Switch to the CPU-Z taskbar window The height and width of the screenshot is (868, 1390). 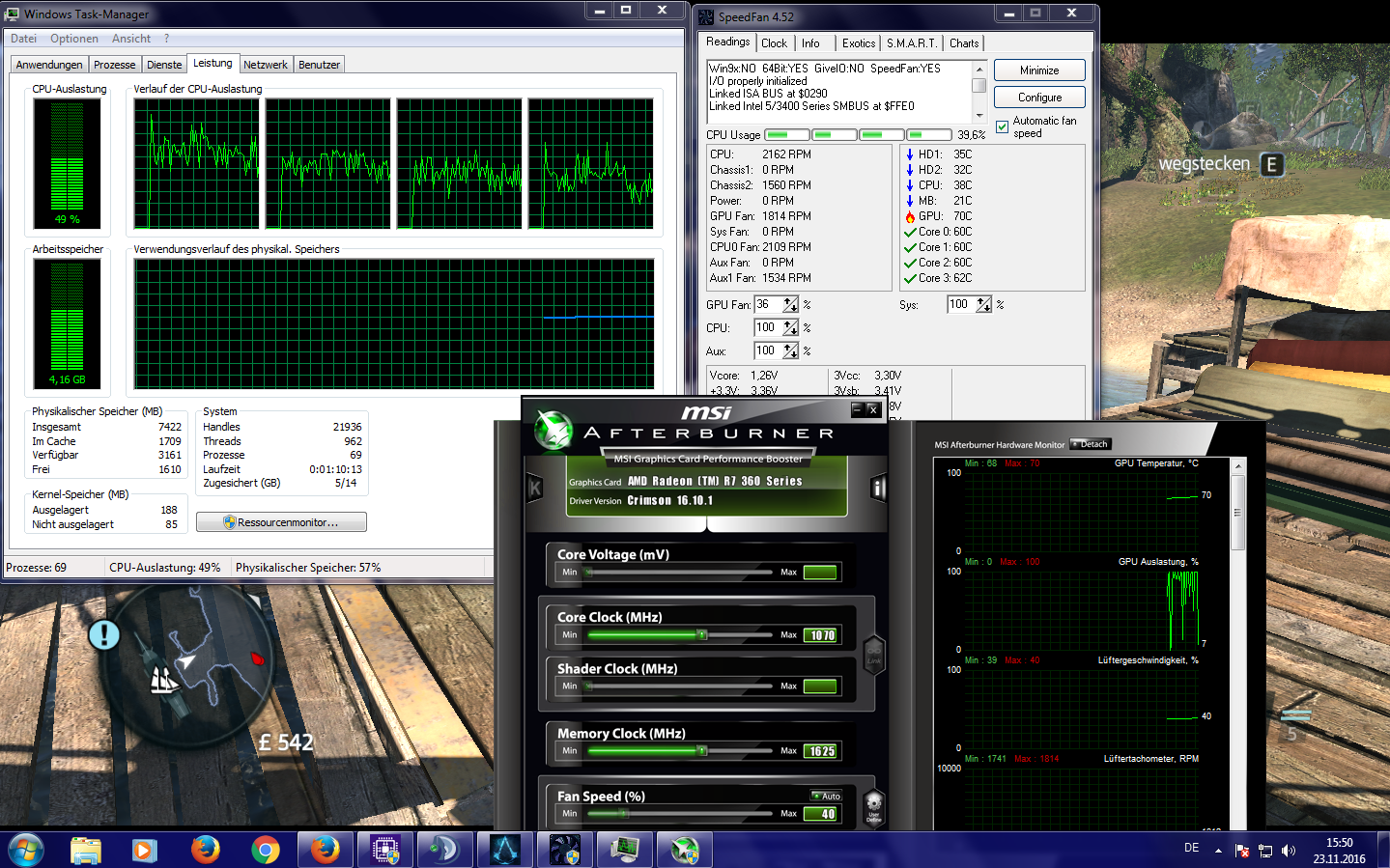coord(385,850)
